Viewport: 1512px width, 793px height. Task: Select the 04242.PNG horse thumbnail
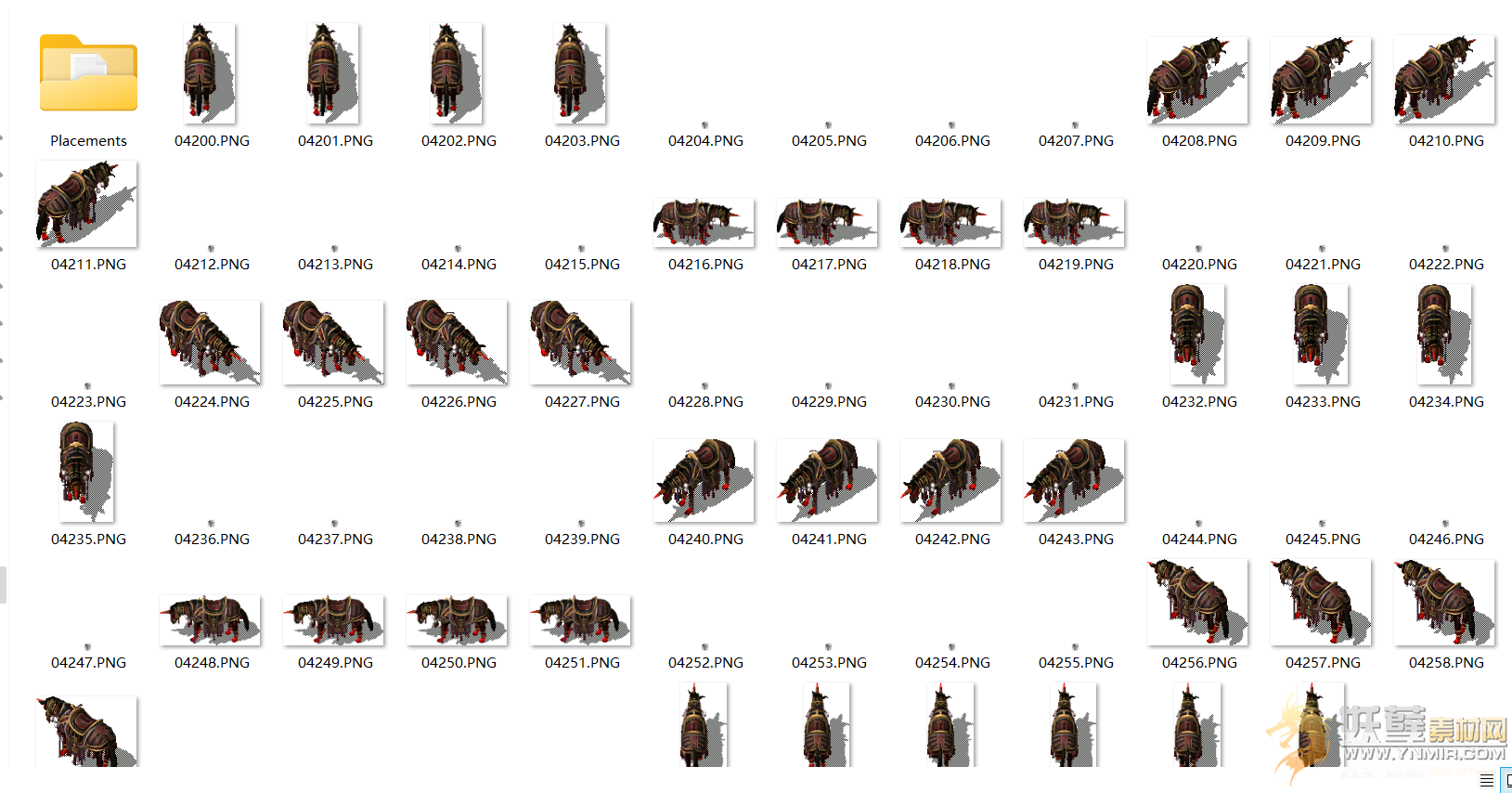[950, 480]
